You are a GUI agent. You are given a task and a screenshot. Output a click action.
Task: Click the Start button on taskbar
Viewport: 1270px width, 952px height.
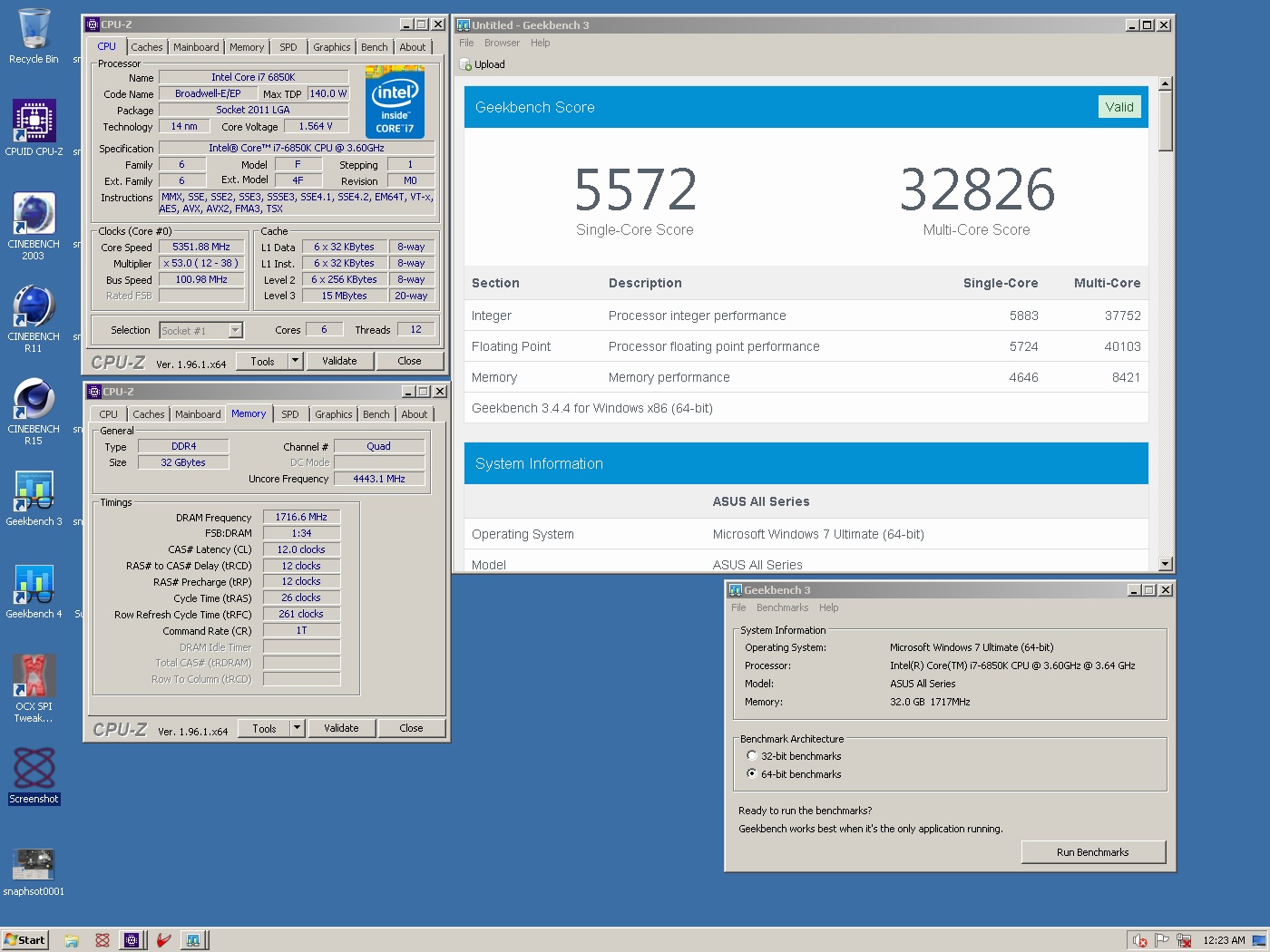[24, 940]
